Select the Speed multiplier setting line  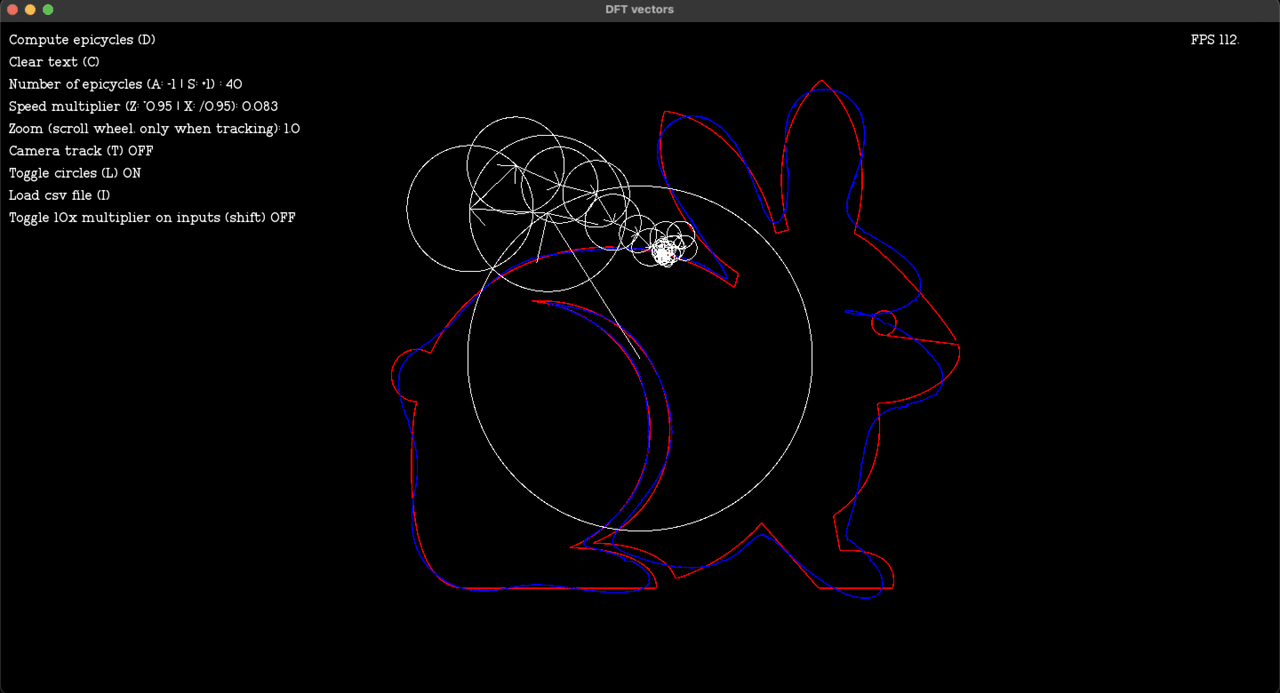click(x=143, y=106)
